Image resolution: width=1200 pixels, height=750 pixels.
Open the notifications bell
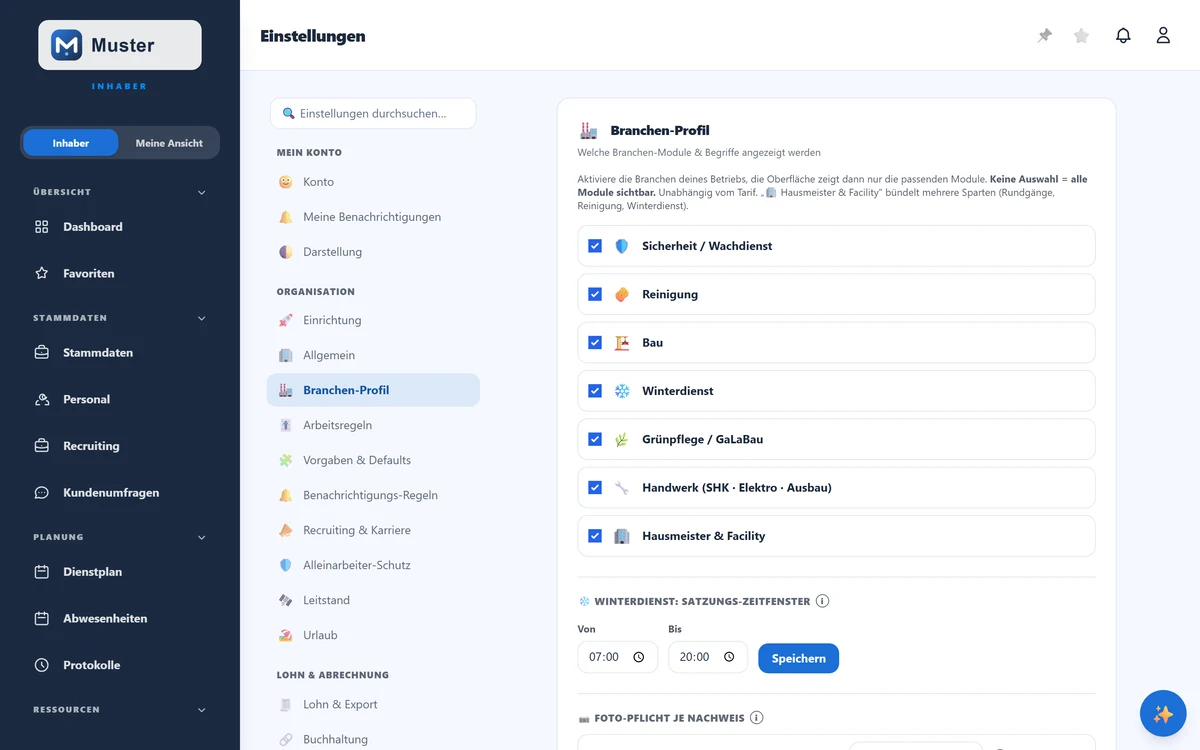coord(1123,36)
